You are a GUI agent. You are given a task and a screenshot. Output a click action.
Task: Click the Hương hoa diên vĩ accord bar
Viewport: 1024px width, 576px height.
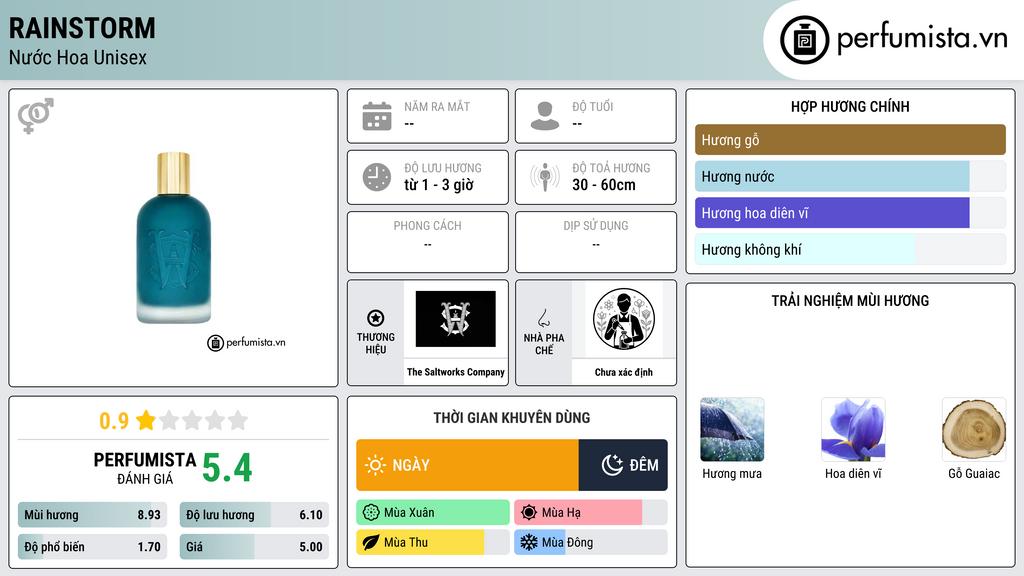850,213
